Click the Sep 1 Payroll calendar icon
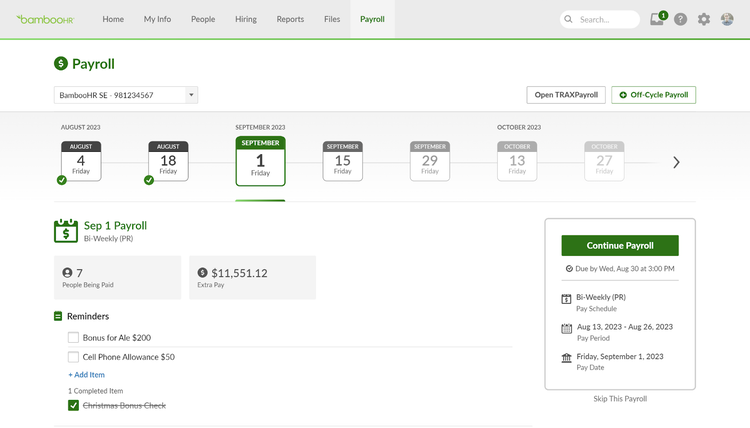The image size is (750, 428). (66, 230)
